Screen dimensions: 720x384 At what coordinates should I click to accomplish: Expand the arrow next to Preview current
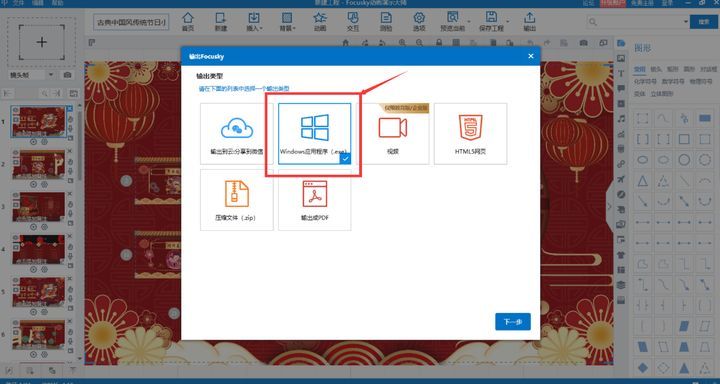coord(469,22)
